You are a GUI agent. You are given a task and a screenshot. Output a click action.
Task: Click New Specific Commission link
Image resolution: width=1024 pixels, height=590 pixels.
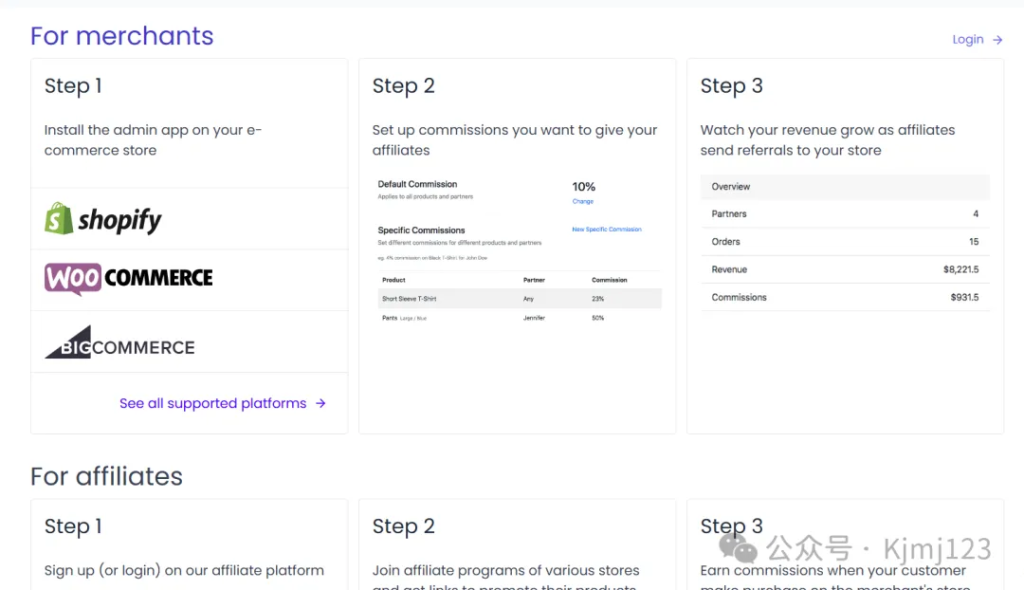(607, 229)
